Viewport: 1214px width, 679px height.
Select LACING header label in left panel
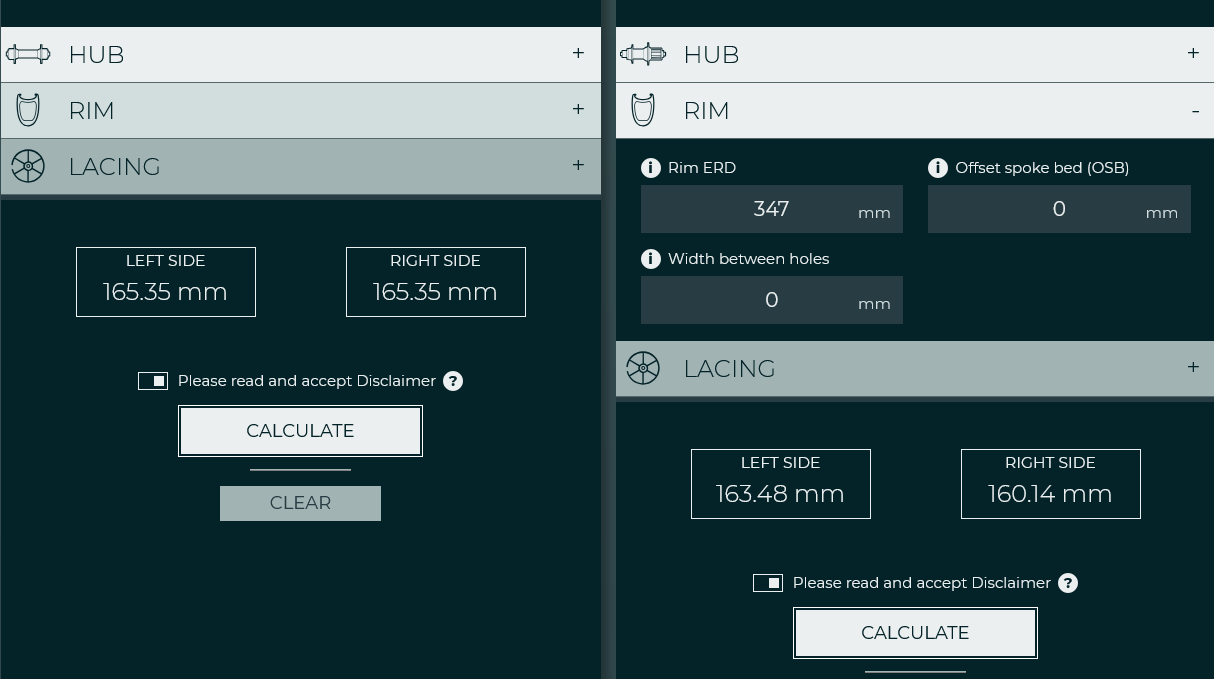pyautogui.click(x=115, y=167)
